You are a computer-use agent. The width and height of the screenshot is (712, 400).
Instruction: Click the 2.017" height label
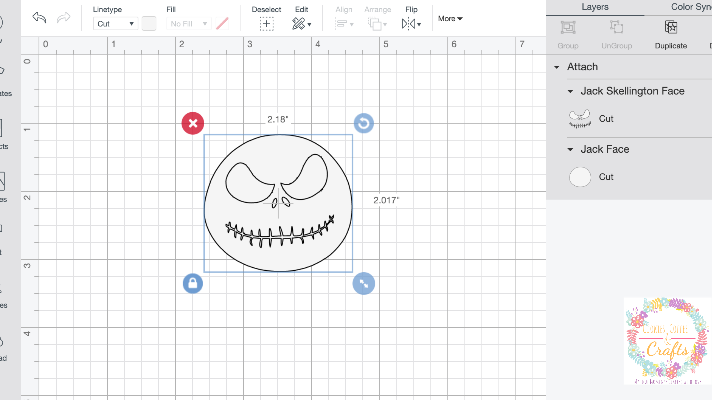tap(386, 200)
